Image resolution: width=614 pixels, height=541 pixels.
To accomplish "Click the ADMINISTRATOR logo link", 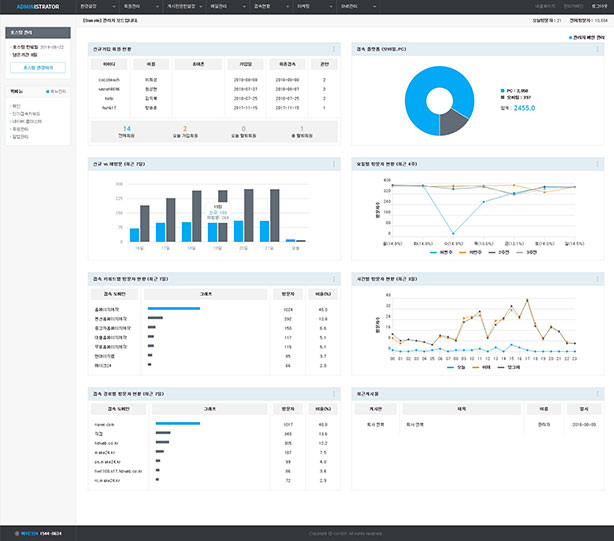I will pyautogui.click(x=33, y=6).
